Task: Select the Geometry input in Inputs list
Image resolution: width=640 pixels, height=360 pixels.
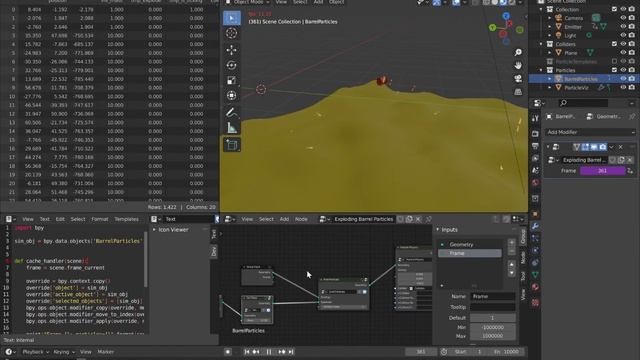Action: point(470,244)
